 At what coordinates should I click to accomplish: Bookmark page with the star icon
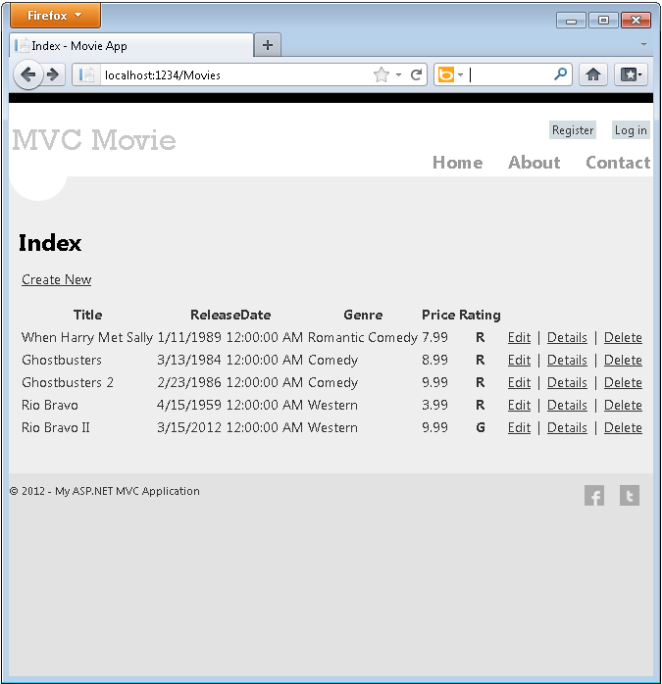[380, 75]
